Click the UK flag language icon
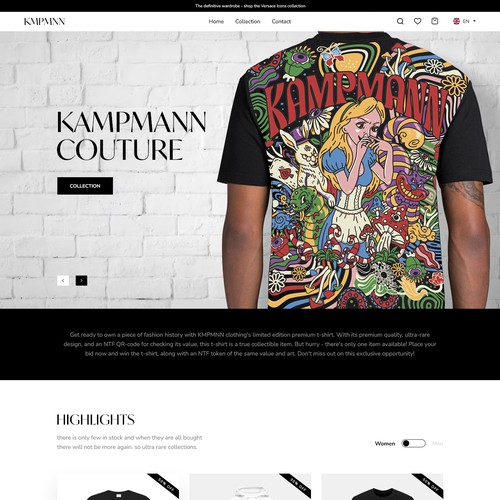 [x=456, y=21]
